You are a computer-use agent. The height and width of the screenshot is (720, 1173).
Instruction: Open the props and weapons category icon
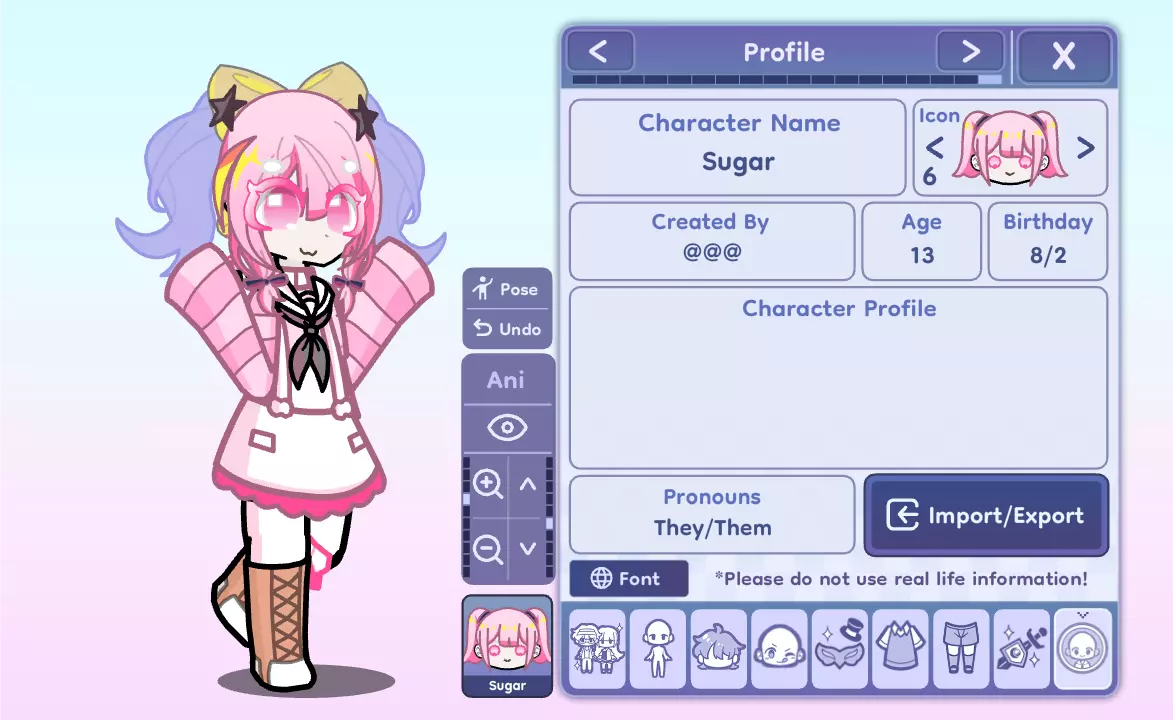click(1021, 649)
